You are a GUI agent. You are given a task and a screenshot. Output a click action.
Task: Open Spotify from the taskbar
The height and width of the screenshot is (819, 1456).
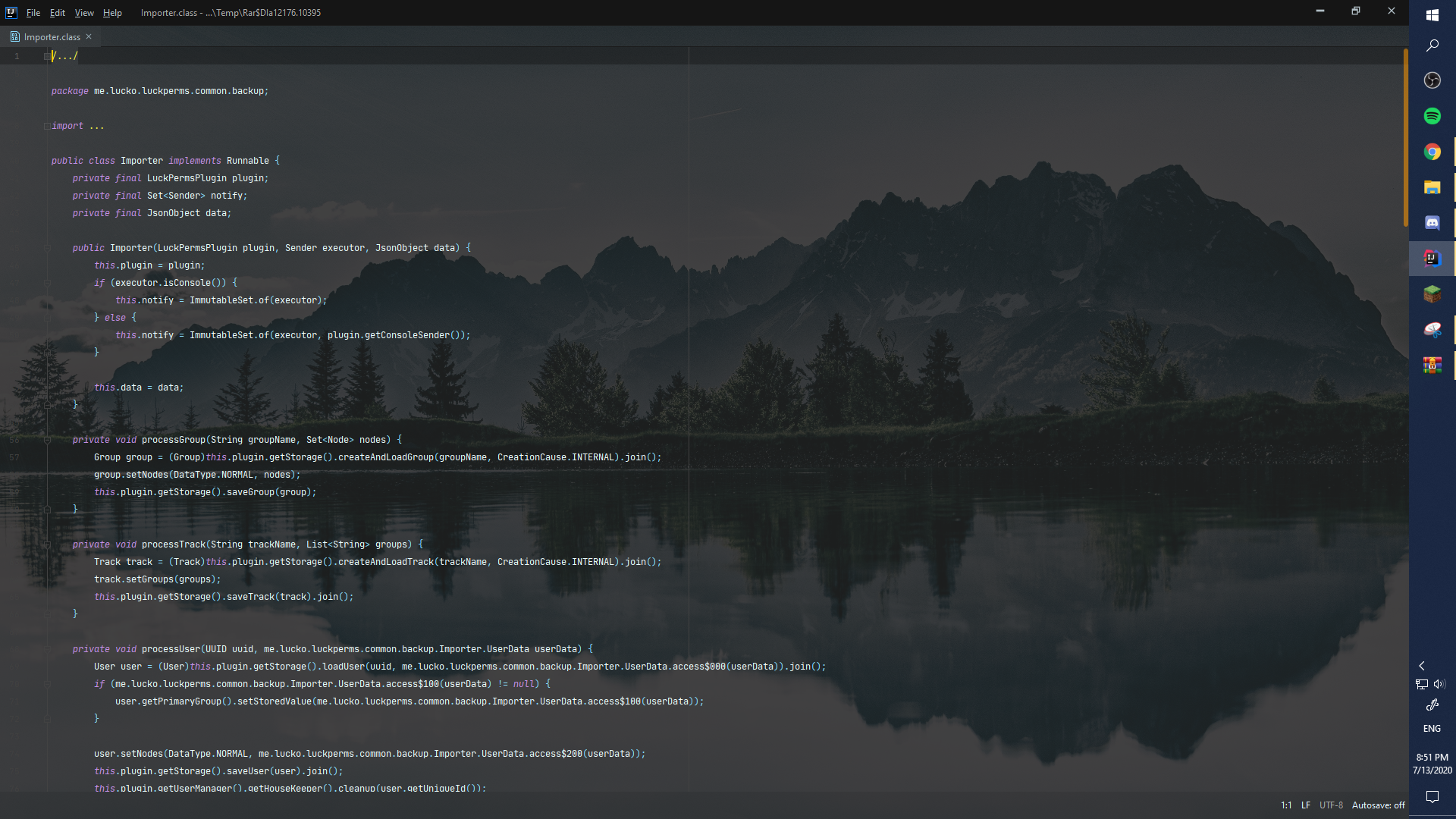(x=1432, y=116)
